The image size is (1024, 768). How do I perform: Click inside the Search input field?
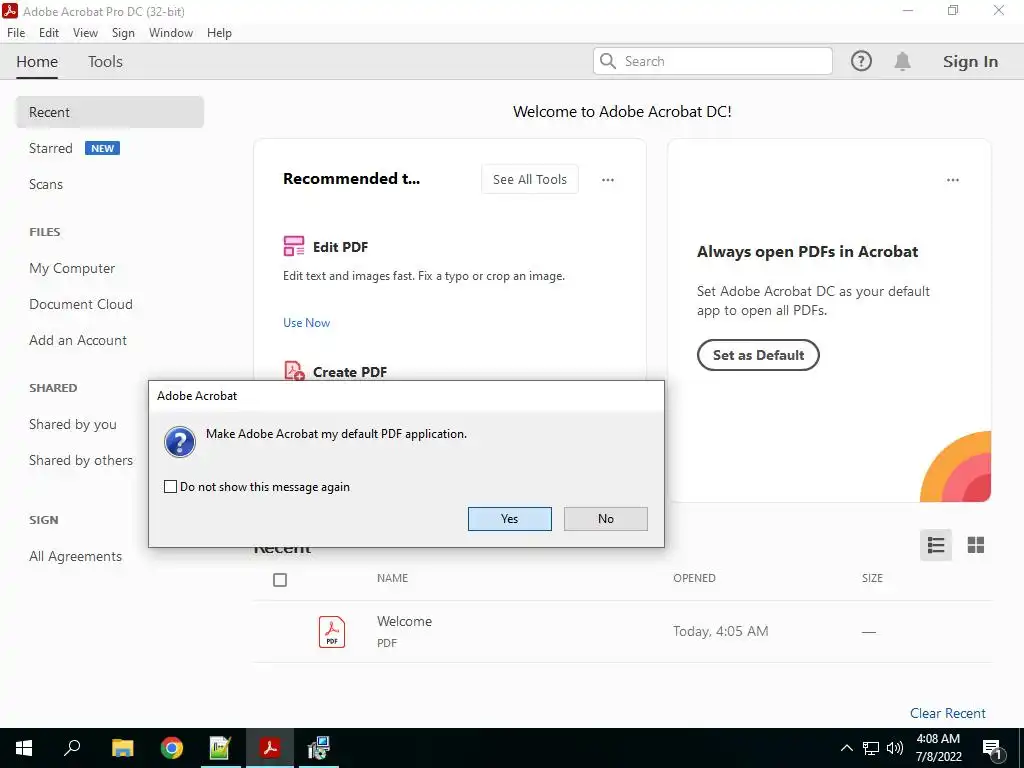tap(712, 61)
